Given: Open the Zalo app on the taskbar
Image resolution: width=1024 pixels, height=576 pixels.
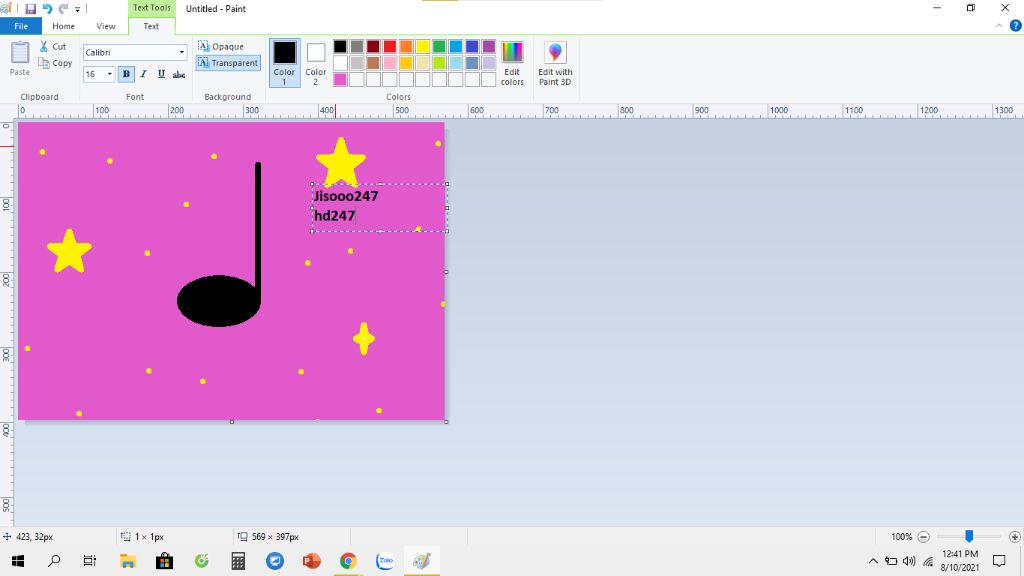Looking at the screenshot, I should coord(385,561).
